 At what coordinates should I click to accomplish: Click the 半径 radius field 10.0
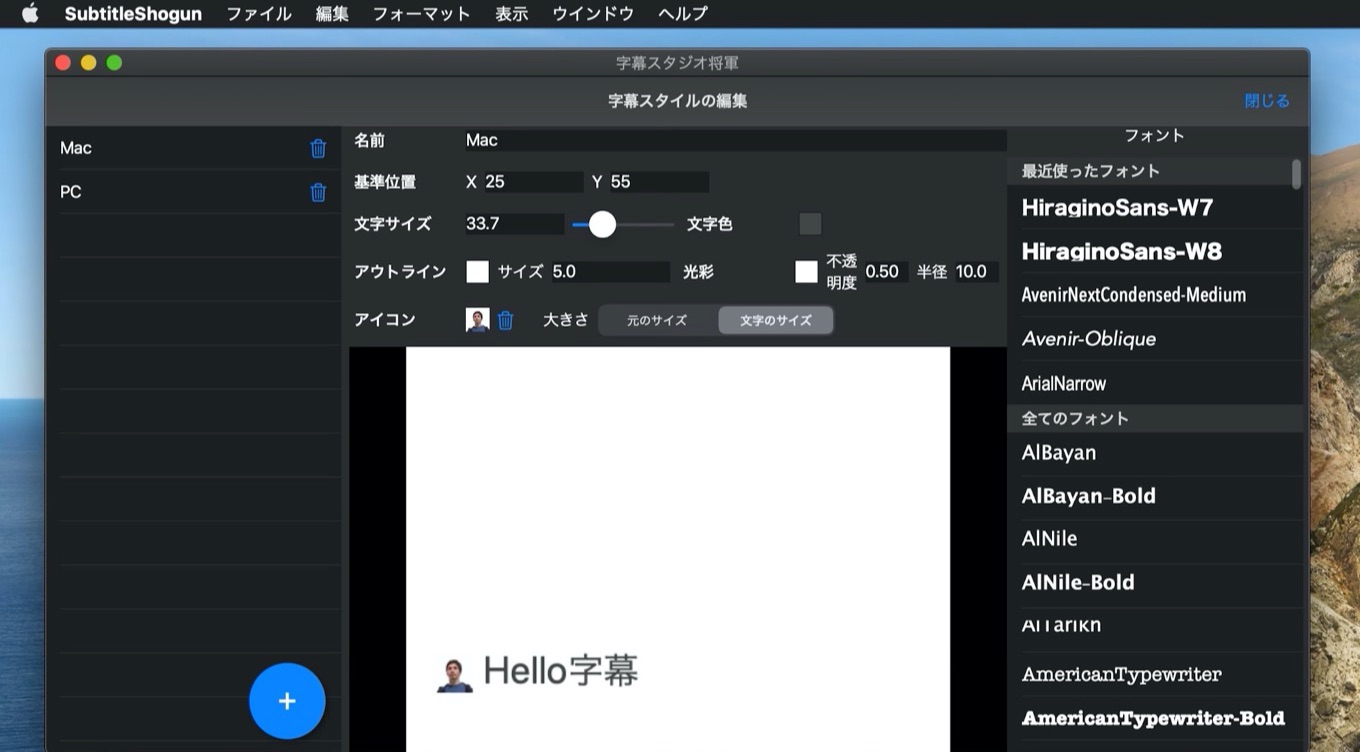pyautogui.click(x=977, y=271)
